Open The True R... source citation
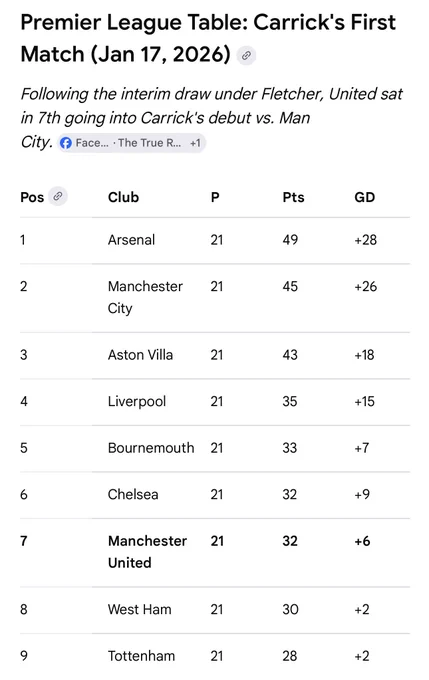 coord(149,143)
